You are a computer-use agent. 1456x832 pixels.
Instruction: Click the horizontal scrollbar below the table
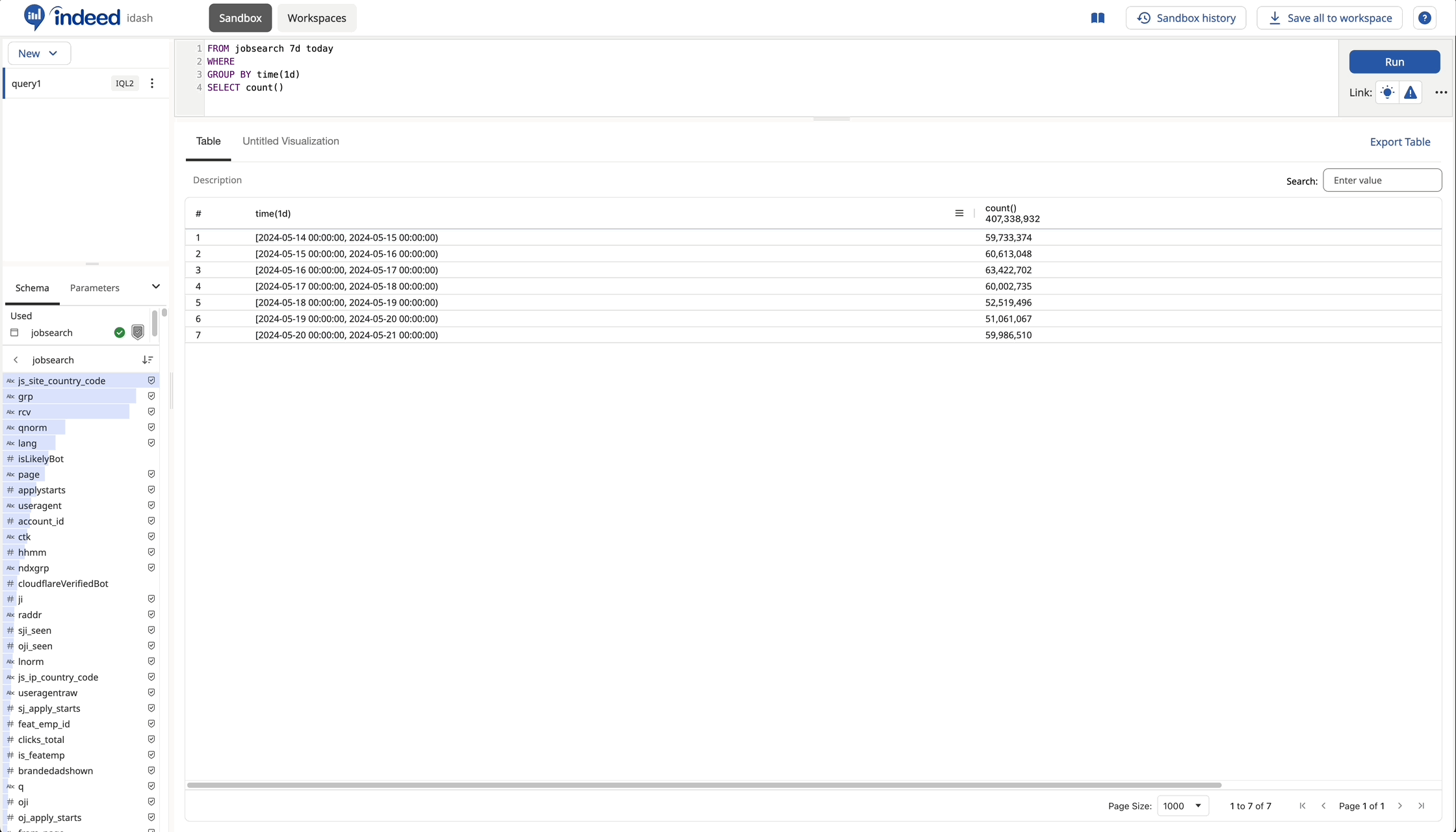(x=703, y=785)
